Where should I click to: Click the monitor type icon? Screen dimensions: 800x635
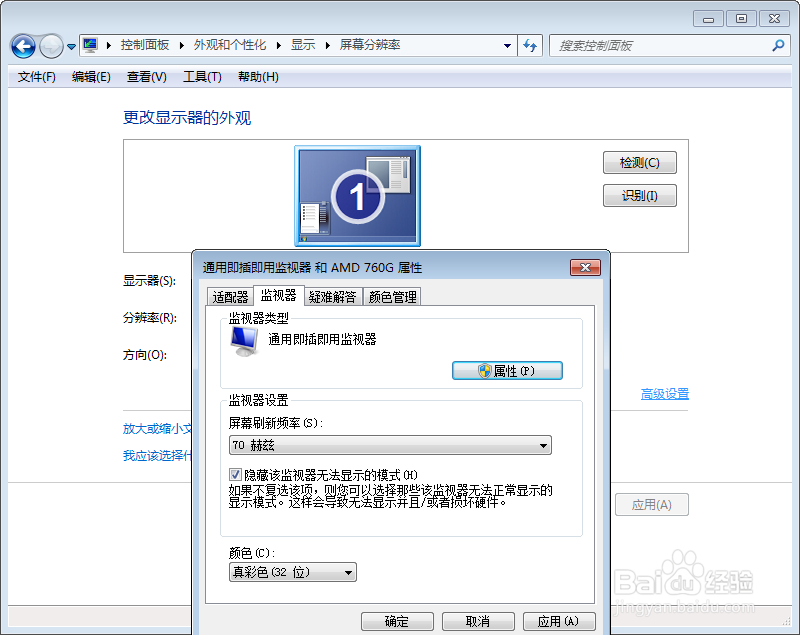point(244,341)
